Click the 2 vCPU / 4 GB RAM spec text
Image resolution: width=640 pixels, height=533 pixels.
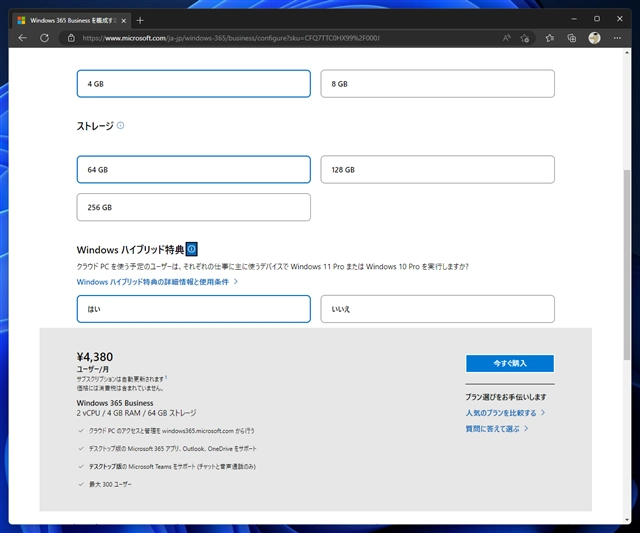point(136,413)
